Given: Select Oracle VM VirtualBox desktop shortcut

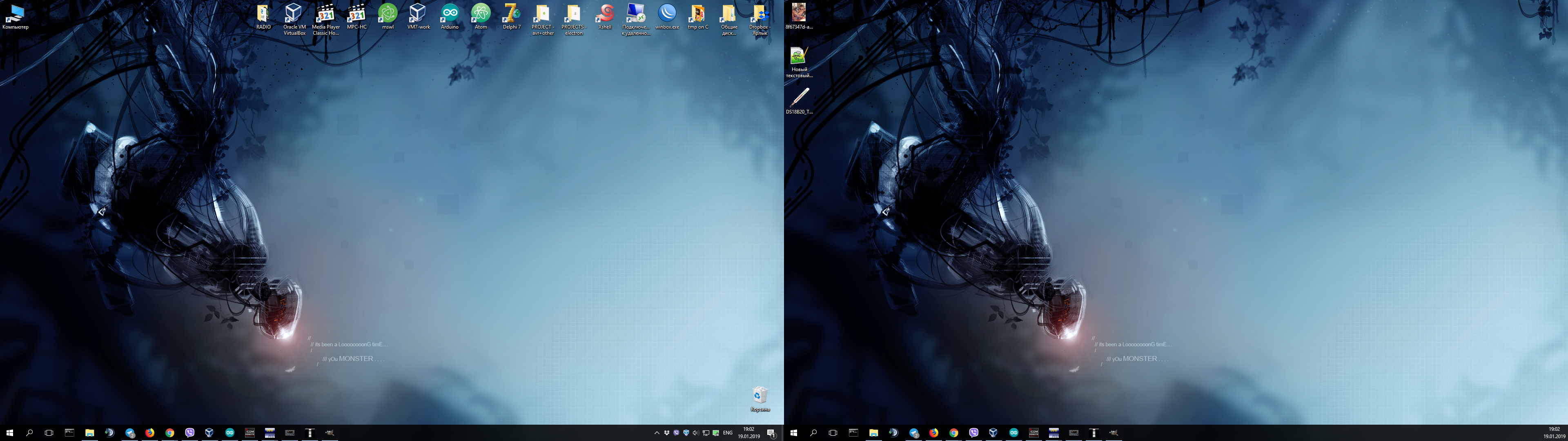Looking at the screenshot, I should [294, 19].
